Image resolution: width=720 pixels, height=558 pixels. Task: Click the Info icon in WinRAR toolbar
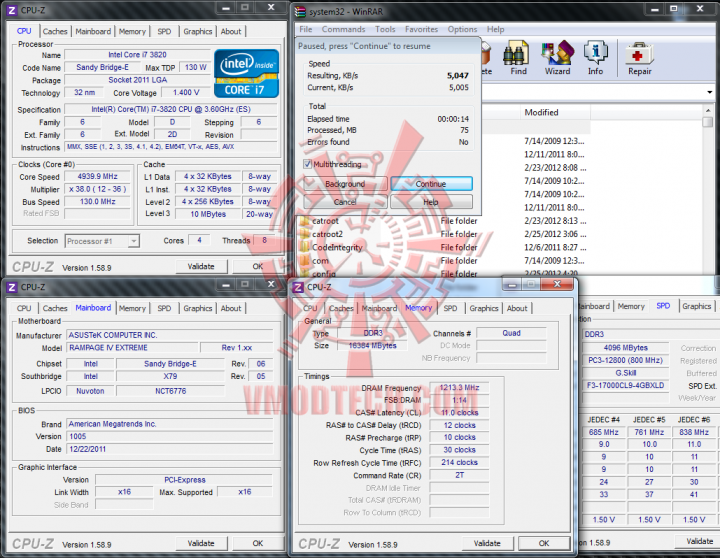[x=596, y=52]
